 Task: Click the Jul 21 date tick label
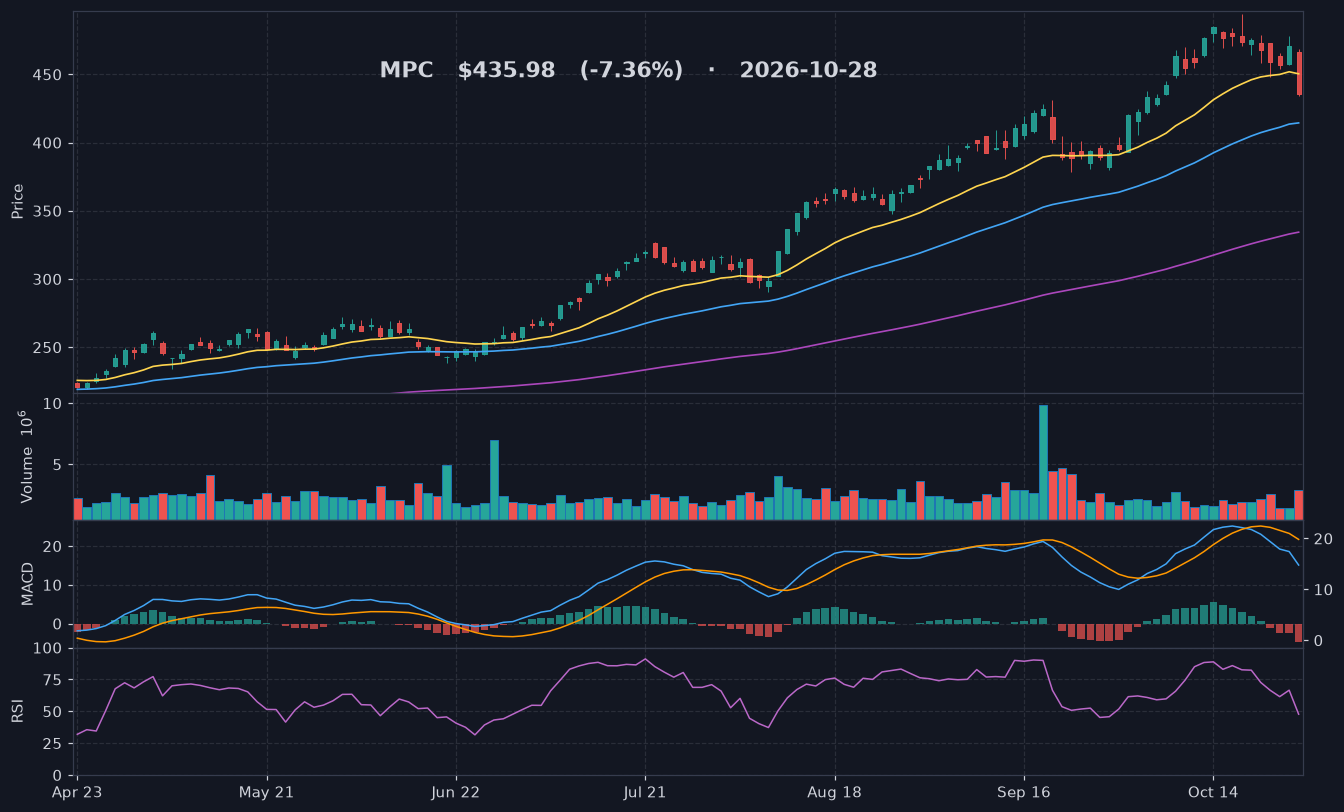pos(645,792)
